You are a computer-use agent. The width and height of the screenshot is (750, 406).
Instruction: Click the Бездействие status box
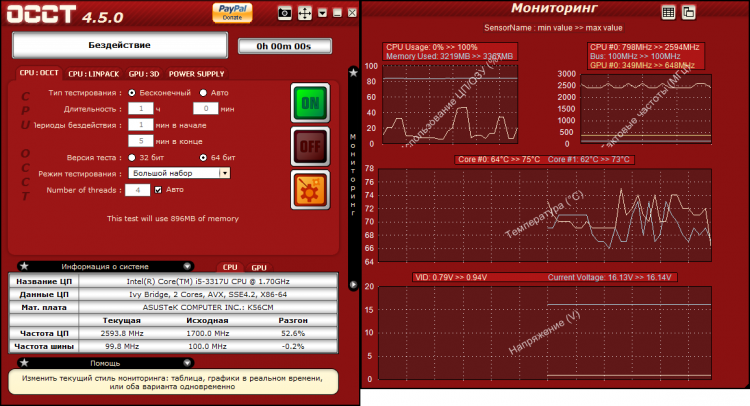click(120, 45)
